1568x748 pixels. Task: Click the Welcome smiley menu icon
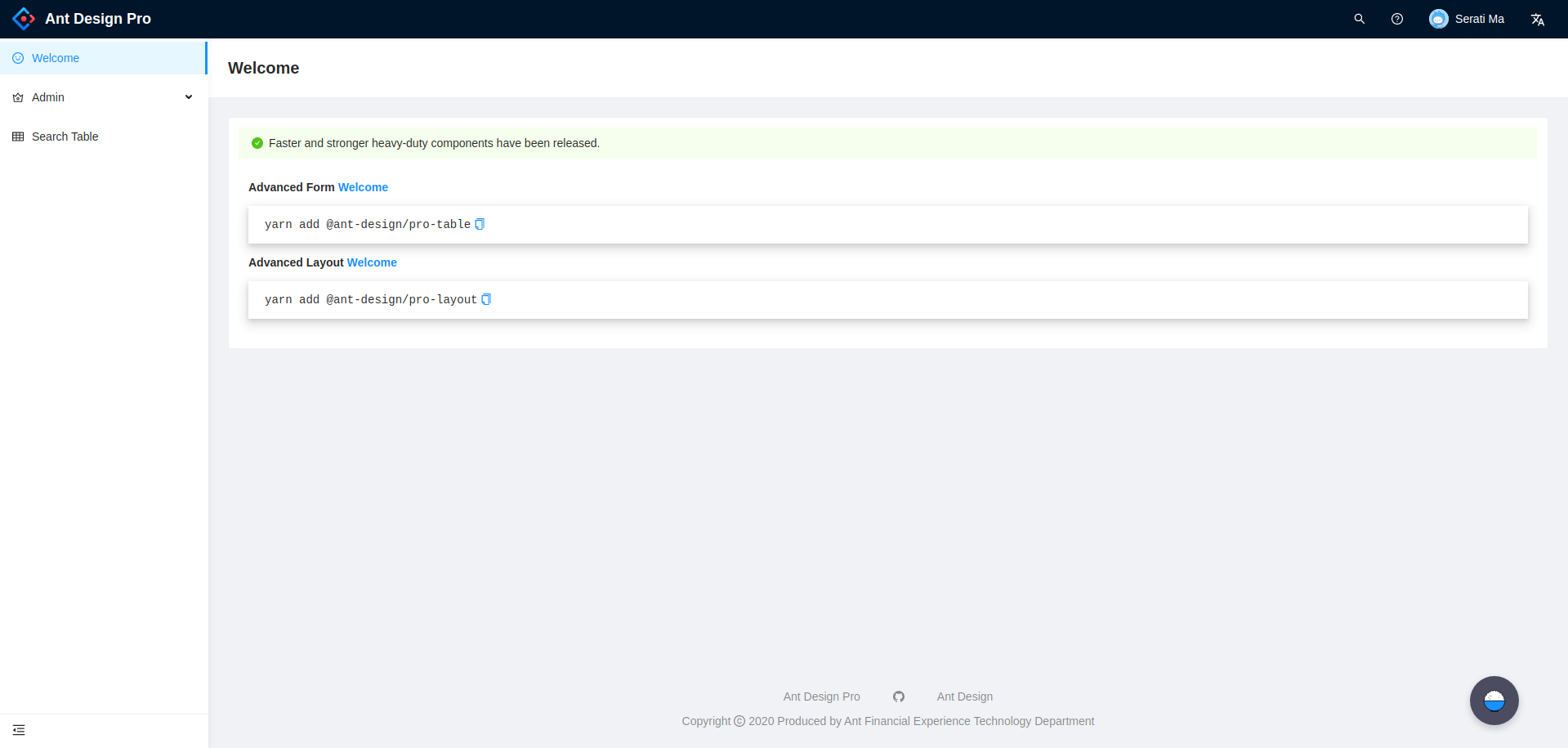18,58
